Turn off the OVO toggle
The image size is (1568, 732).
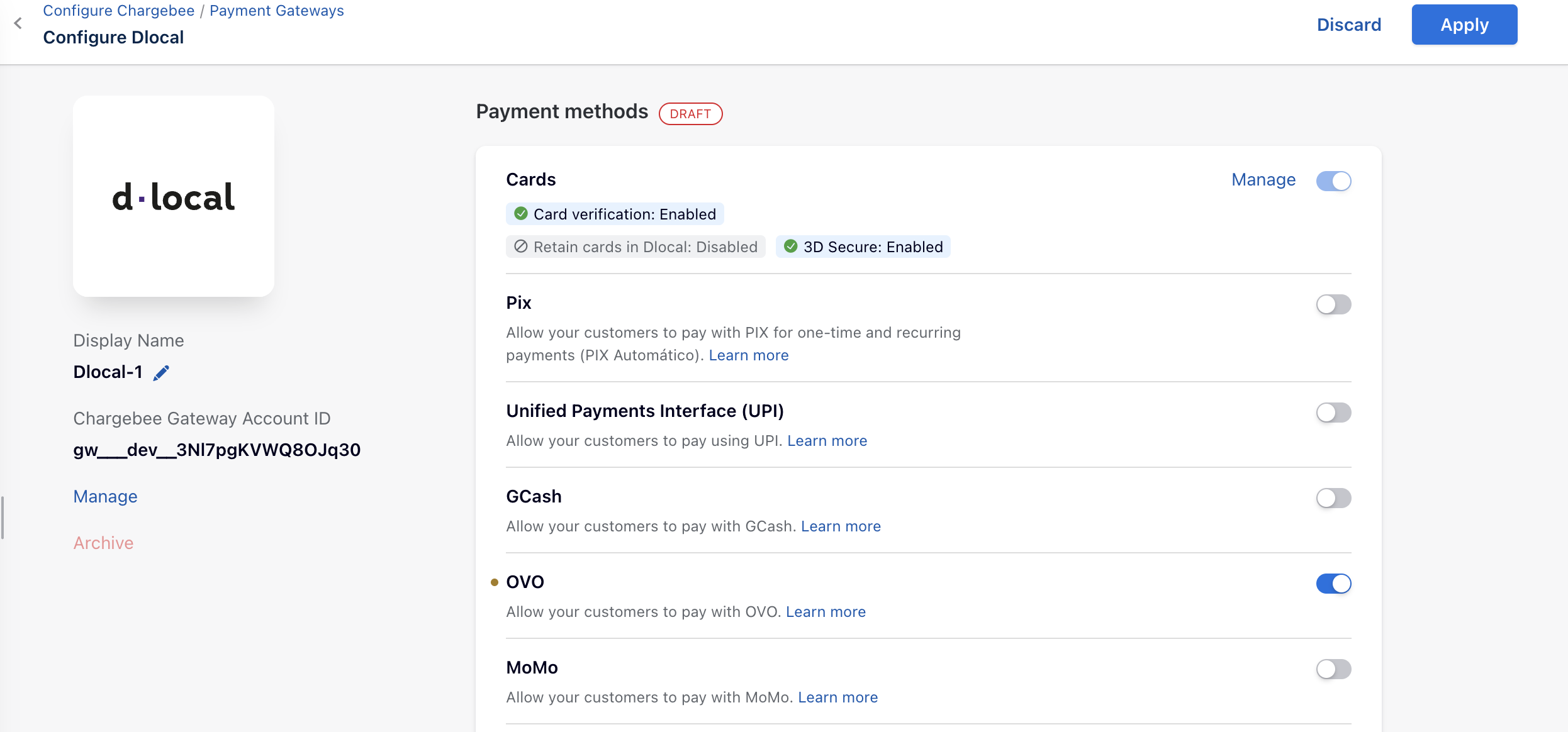pos(1333,584)
